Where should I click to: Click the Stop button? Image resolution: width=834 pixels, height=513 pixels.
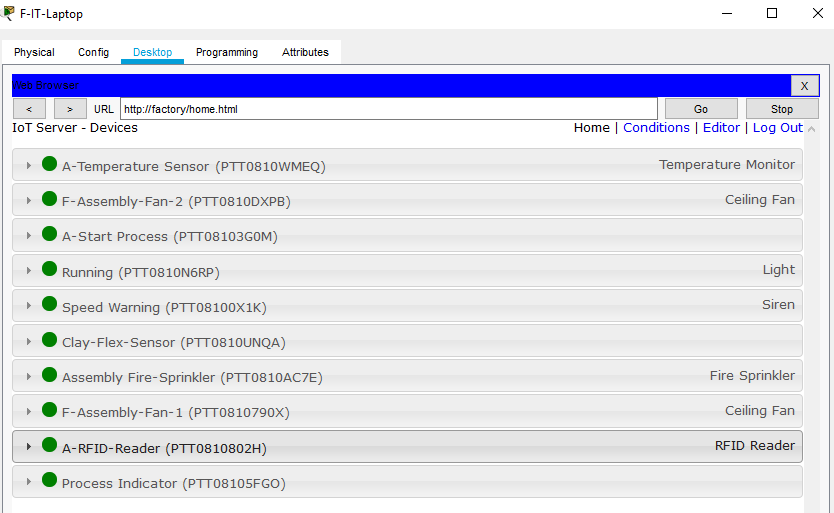click(782, 109)
